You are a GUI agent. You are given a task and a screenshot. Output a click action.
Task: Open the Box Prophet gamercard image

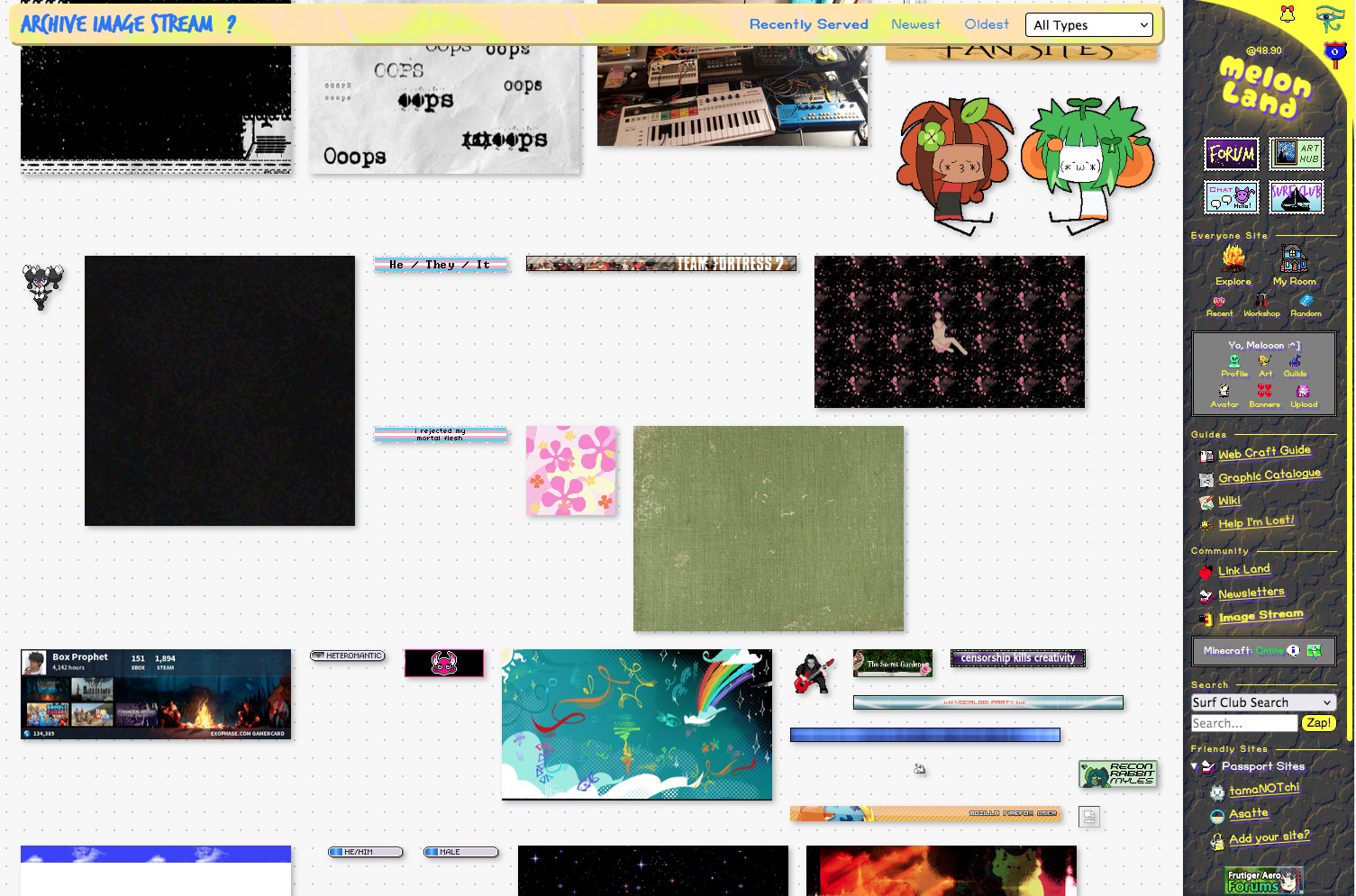[156, 694]
